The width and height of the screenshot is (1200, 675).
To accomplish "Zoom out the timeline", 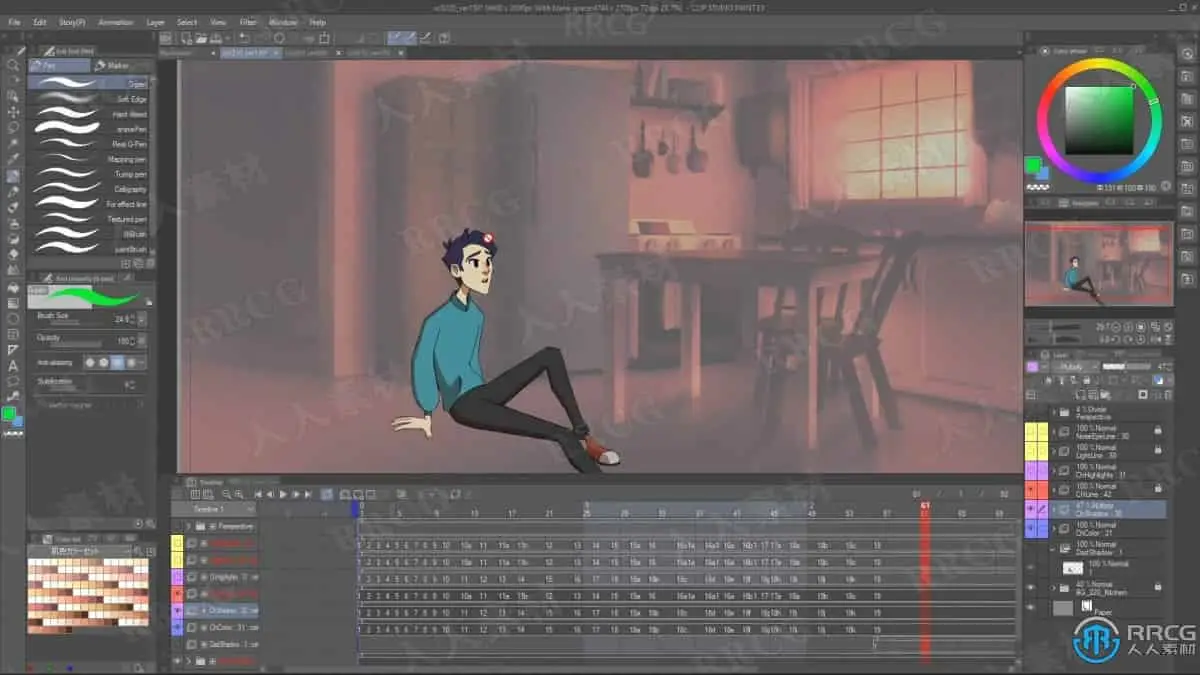I will click(227, 494).
